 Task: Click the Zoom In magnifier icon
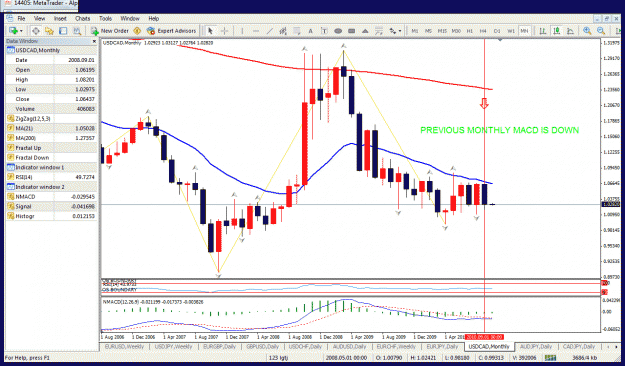[587, 31]
